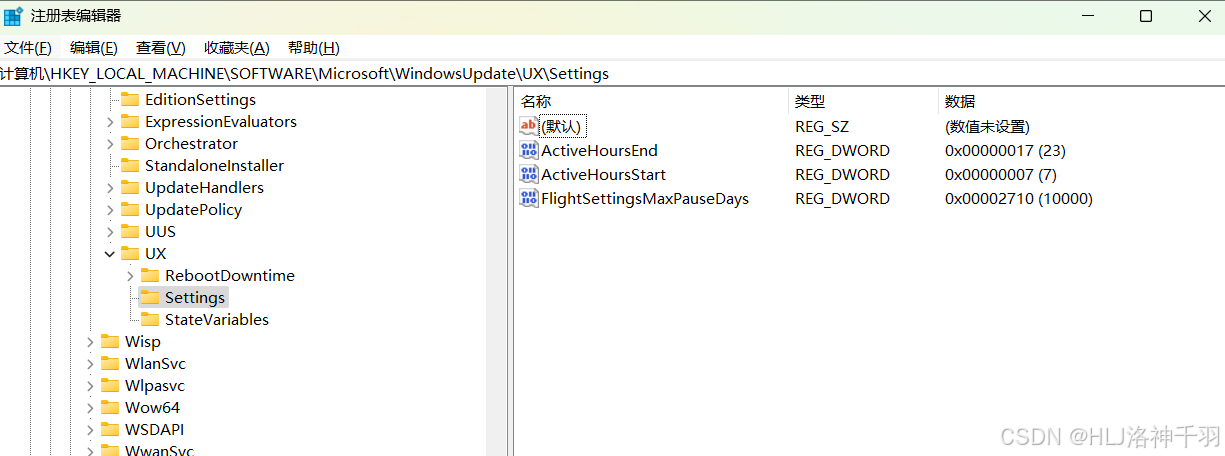Select the ActiveHoursStart value name
This screenshot has height=456, width=1225.
(603, 174)
